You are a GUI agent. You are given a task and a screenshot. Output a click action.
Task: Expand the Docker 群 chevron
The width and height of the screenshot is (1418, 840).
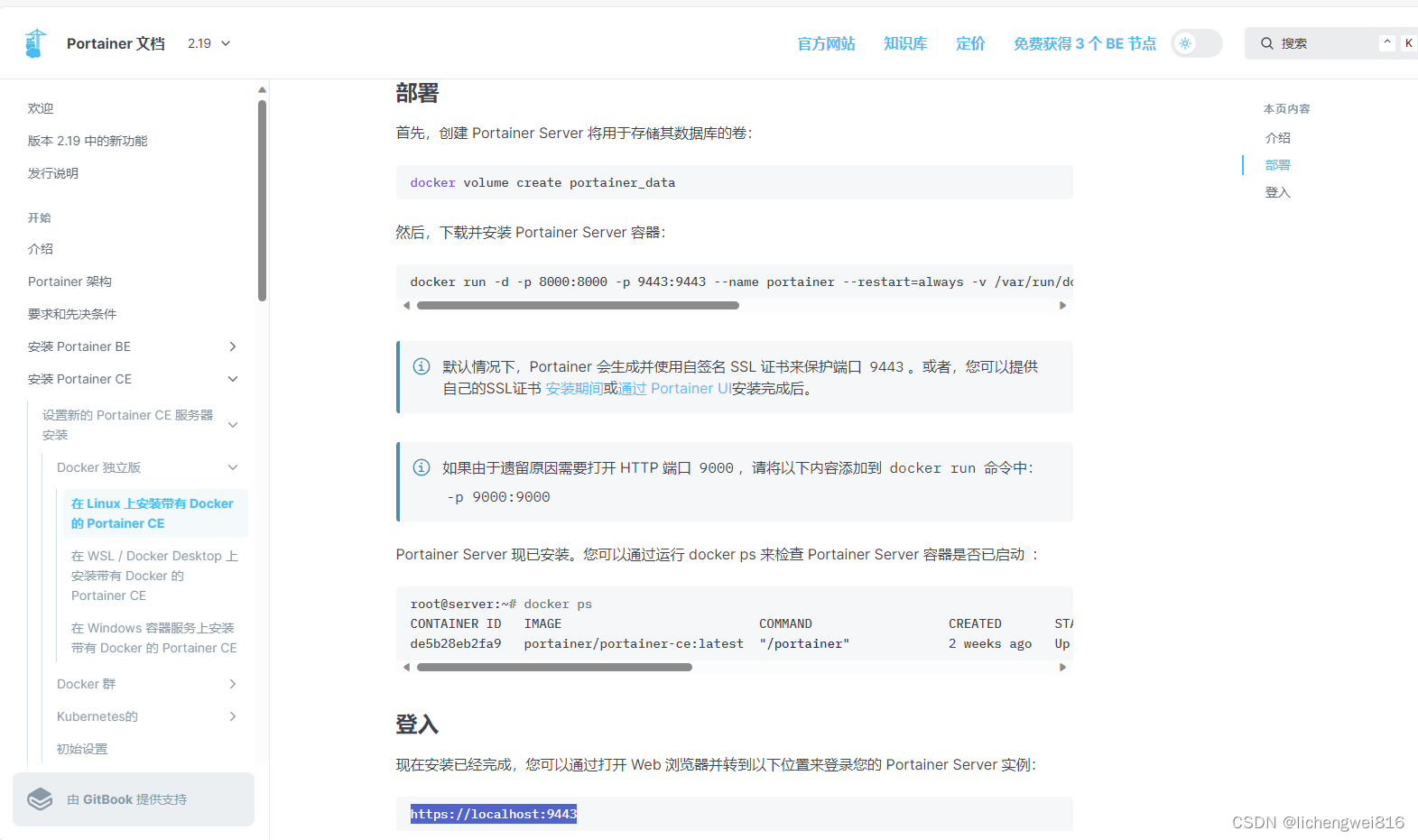pyautogui.click(x=233, y=684)
